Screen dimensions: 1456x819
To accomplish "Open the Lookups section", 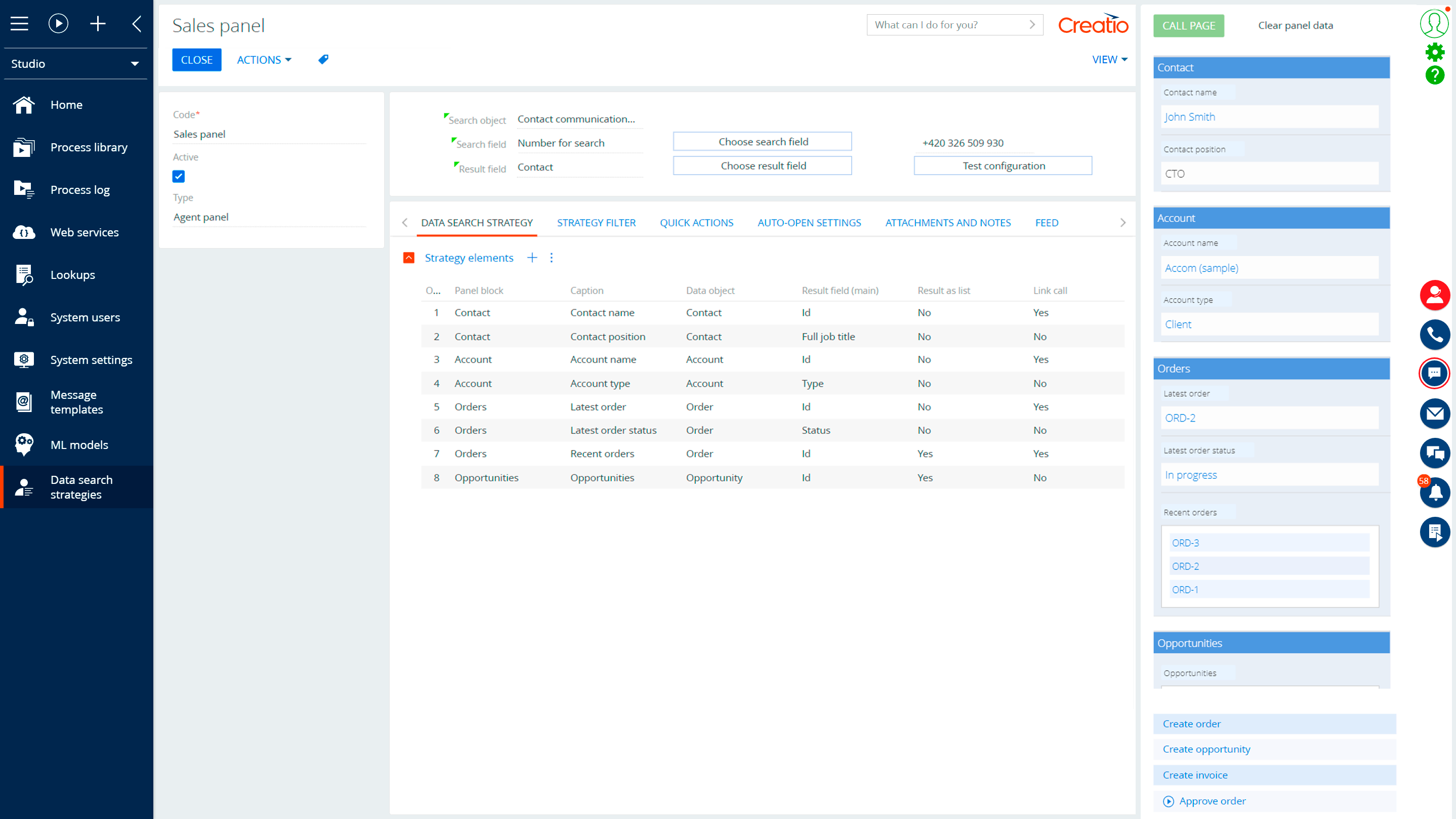I will (x=72, y=275).
